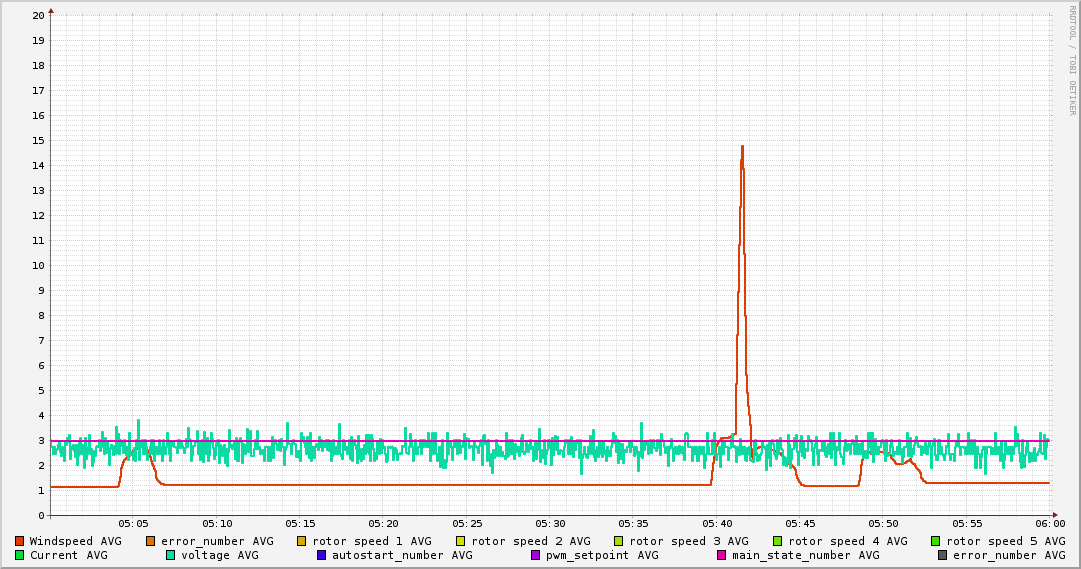Viewport: 1081px width, 569px height.
Task: Click the red Windspeed AVG legend swatch
Action: point(20,541)
